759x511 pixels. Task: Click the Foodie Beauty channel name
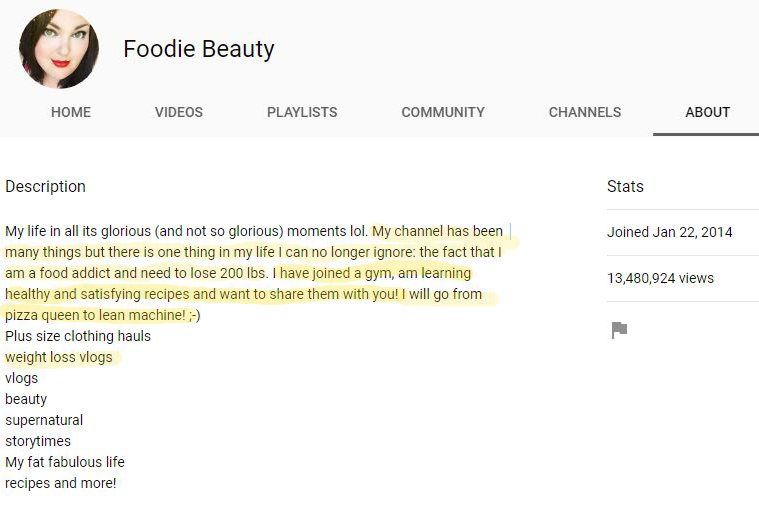(x=199, y=49)
